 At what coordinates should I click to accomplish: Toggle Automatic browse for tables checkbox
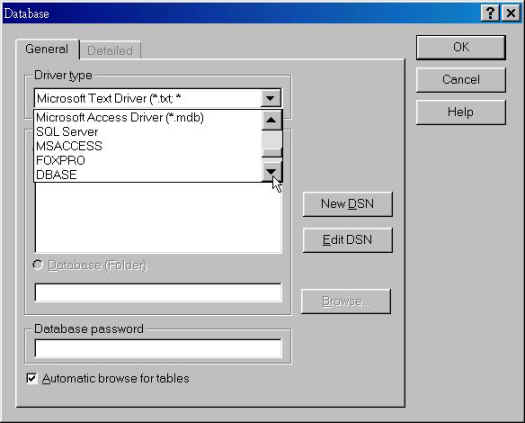coord(32,378)
